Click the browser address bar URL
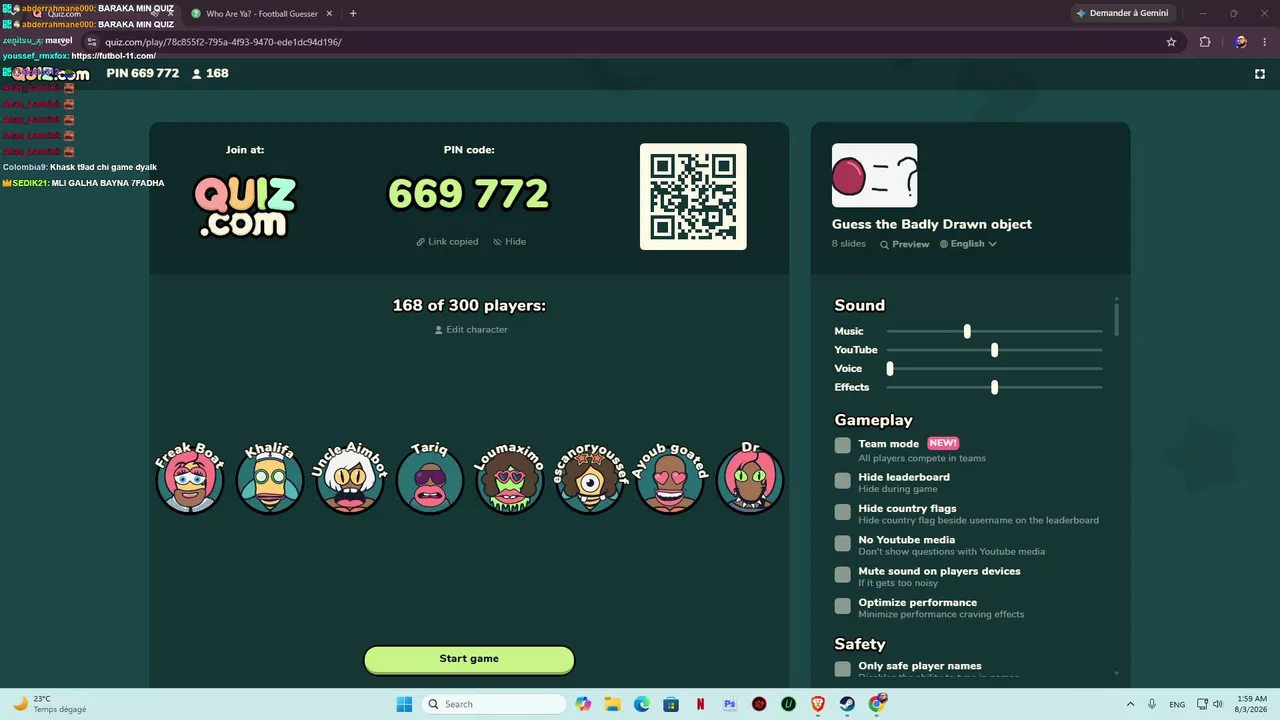The image size is (1280, 720). (223, 42)
